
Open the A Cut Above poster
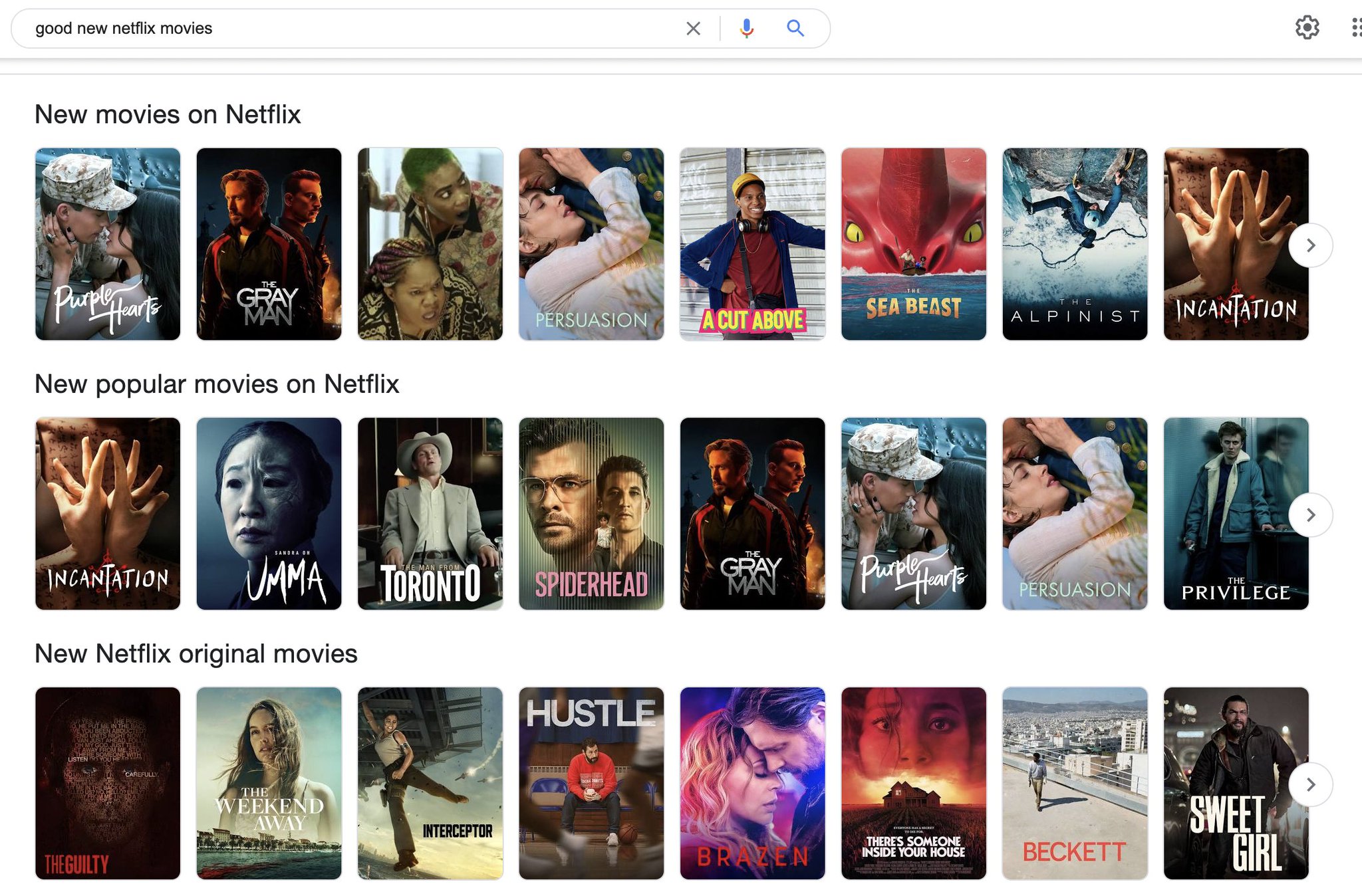coord(752,244)
